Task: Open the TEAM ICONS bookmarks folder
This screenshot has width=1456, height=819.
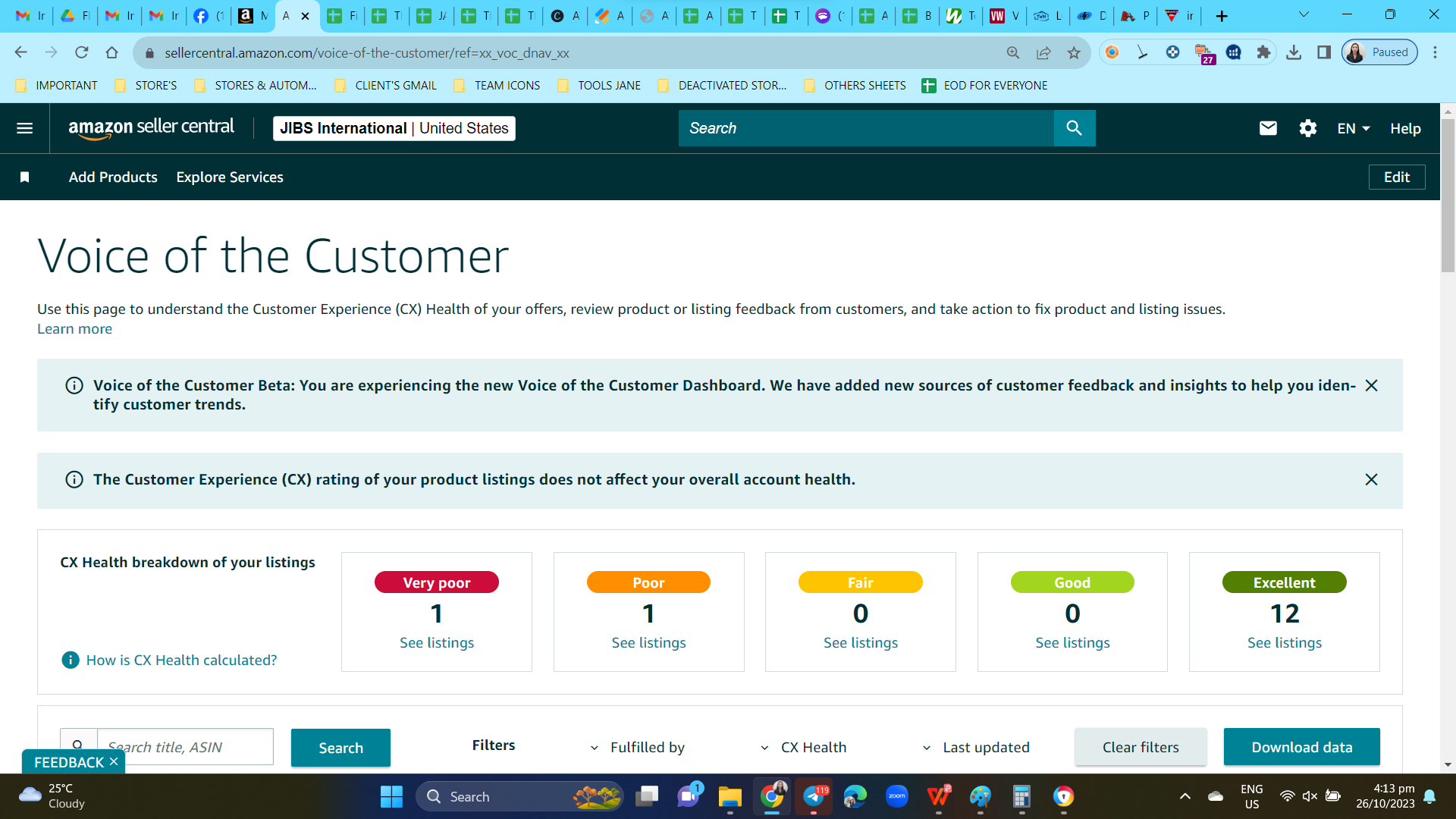Action: (x=497, y=86)
